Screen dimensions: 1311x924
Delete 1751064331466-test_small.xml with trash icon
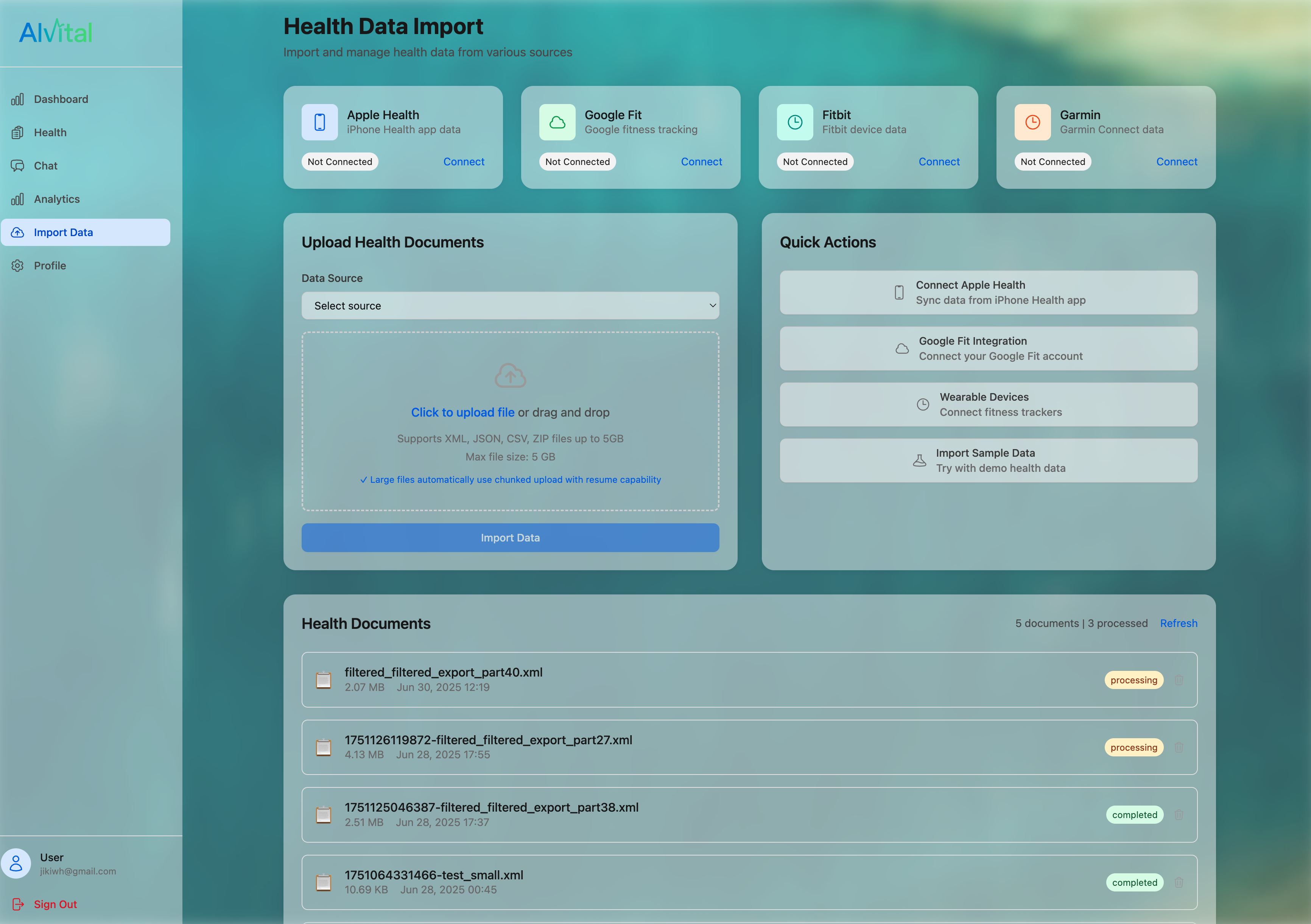tap(1179, 882)
